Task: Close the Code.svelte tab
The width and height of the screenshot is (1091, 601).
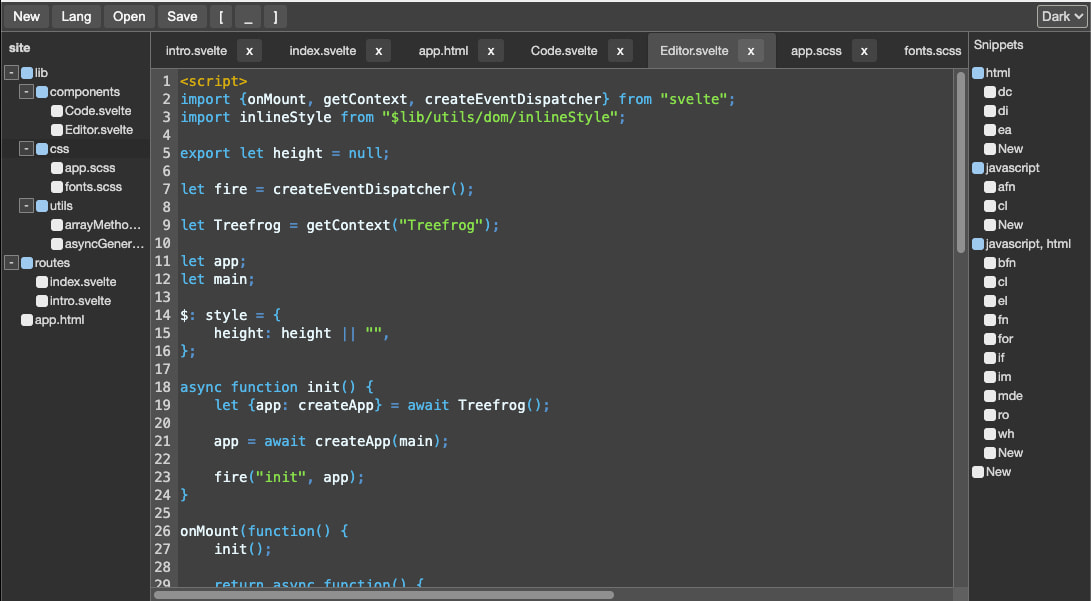Action: pyautogui.click(x=620, y=51)
